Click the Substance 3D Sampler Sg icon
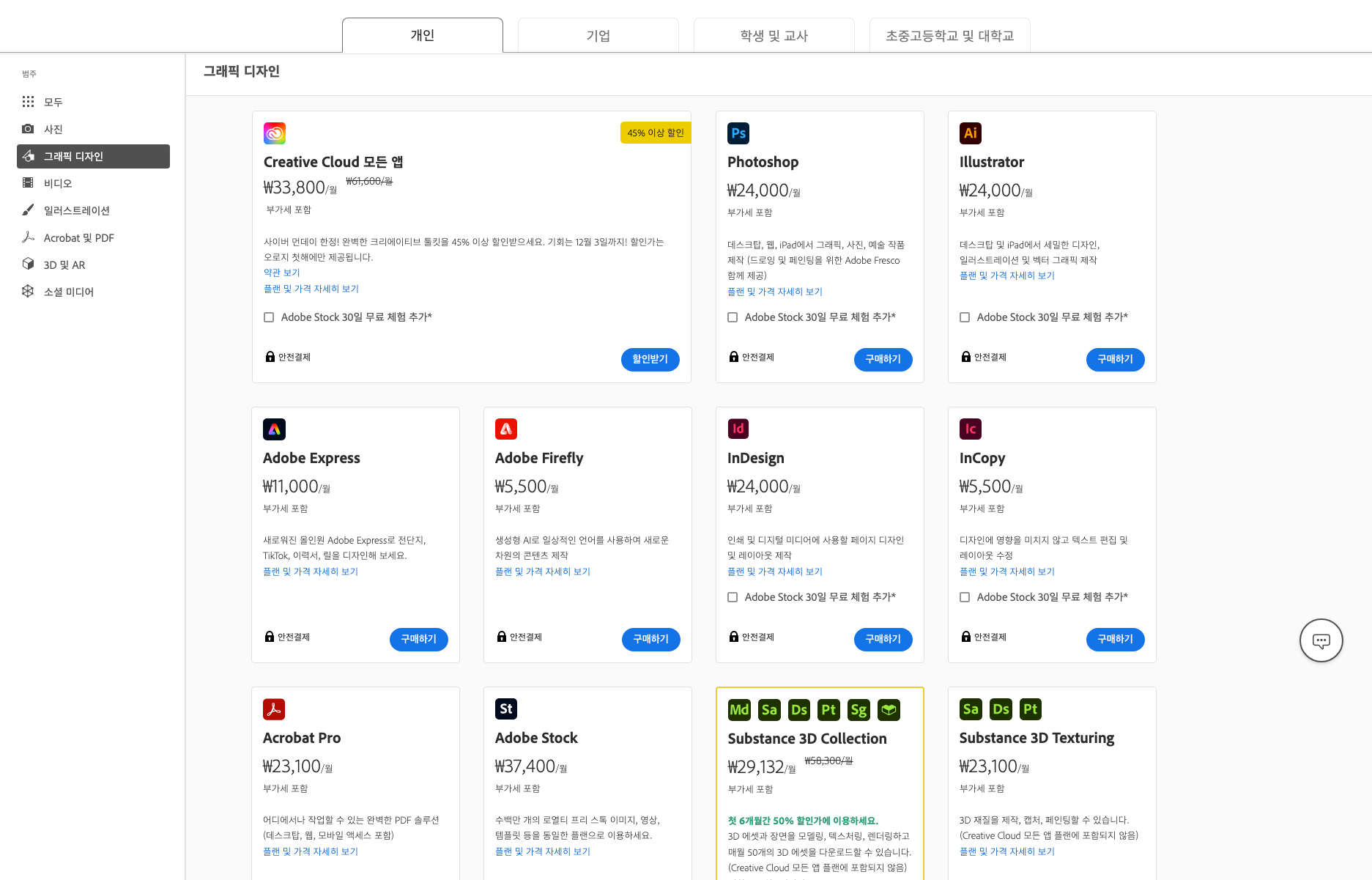 858,709
